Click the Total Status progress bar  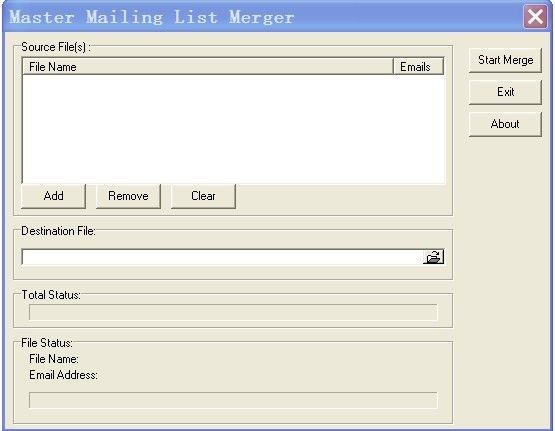(233, 312)
